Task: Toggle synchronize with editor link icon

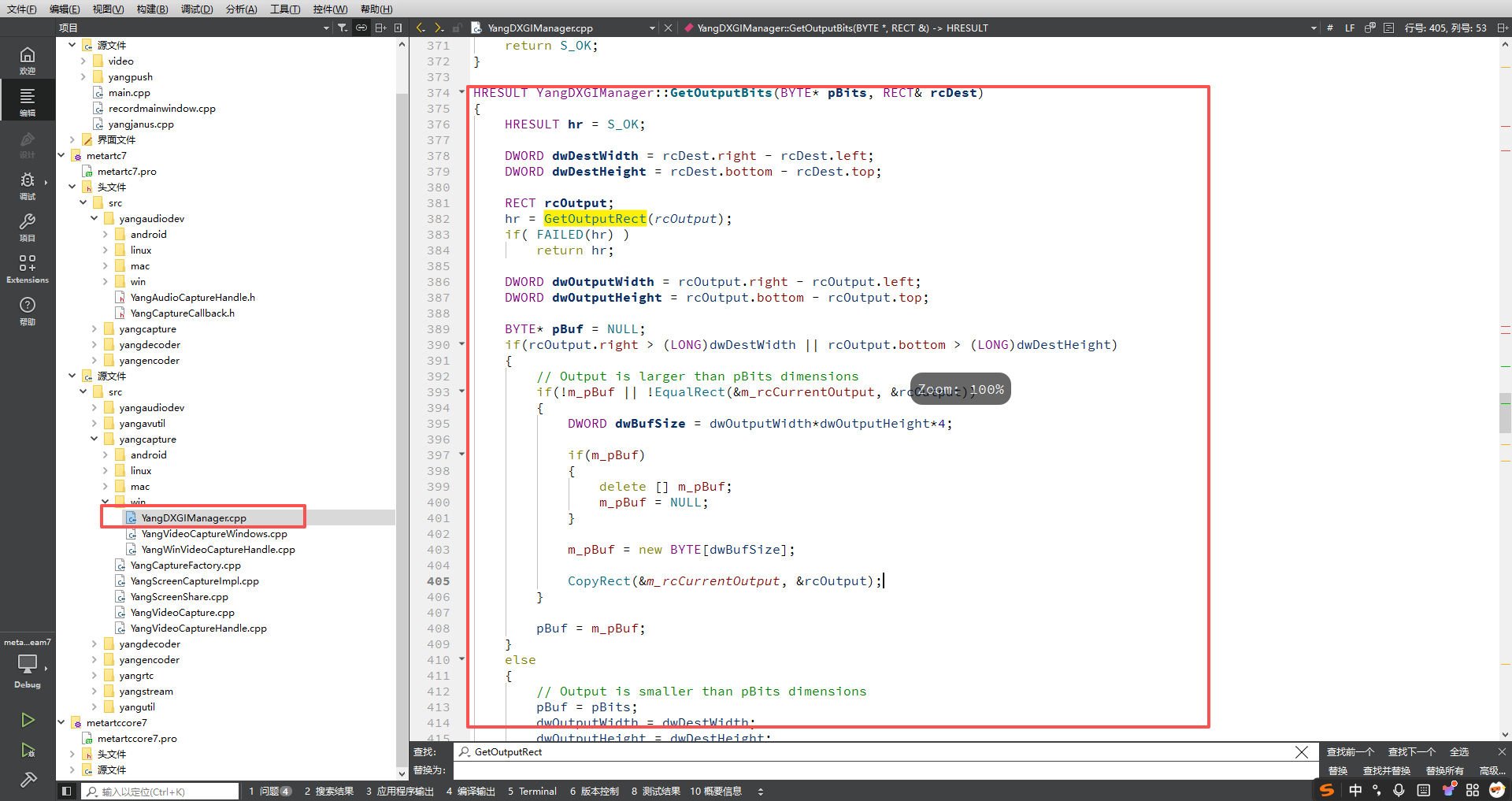Action: click(361, 28)
